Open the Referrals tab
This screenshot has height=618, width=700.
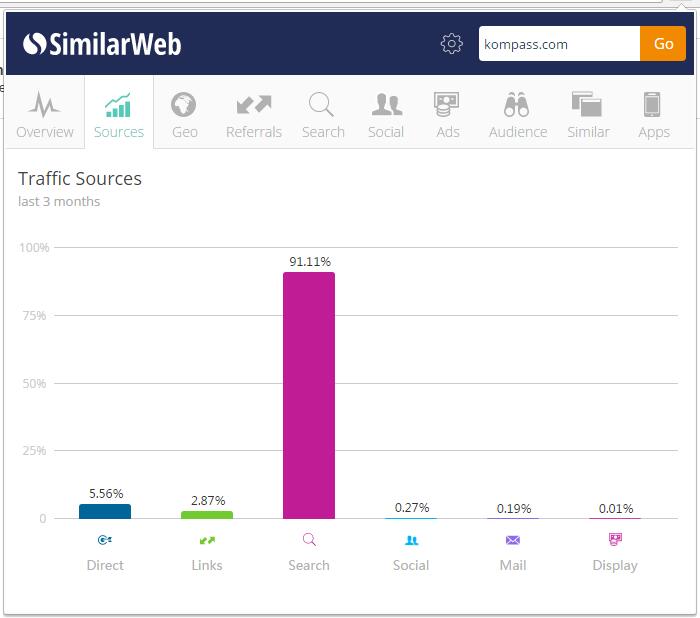(254, 114)
